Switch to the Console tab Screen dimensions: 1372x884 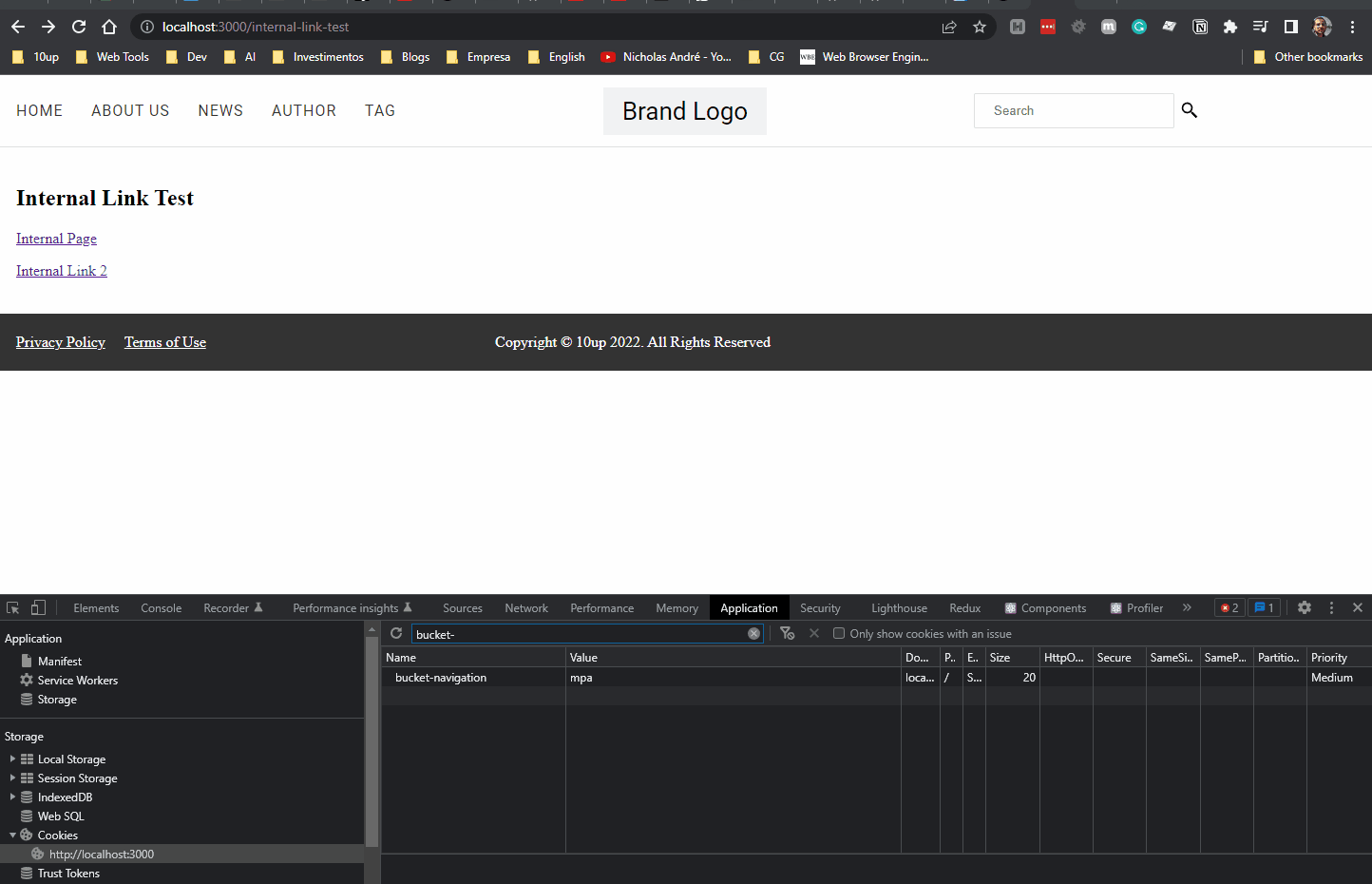(161, 607)
